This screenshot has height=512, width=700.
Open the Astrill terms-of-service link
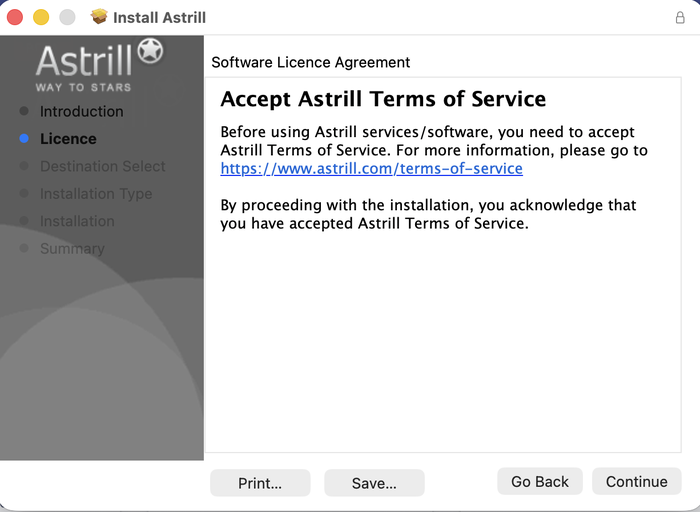371,168
